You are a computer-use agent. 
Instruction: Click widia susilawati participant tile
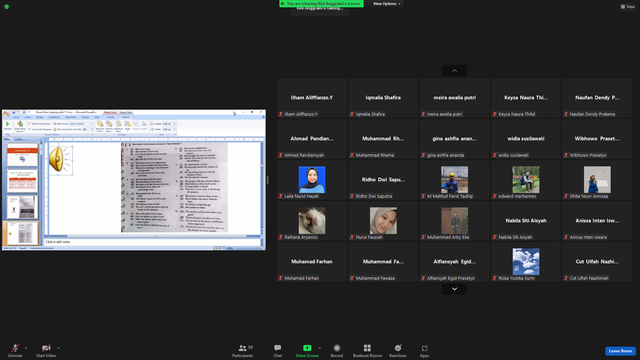point(526,138)
